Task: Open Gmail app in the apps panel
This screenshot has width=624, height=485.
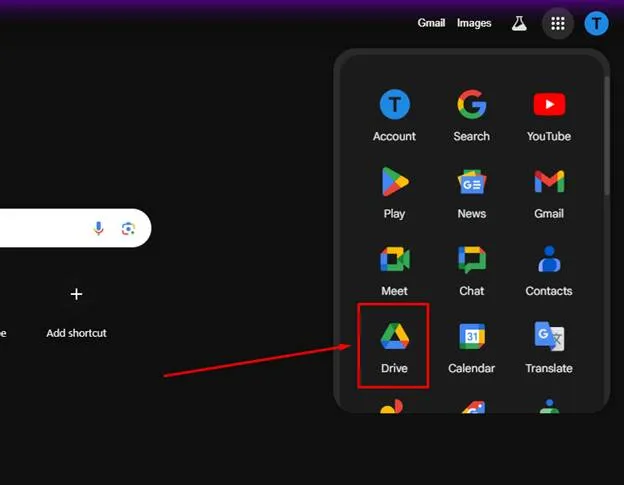Action: pos(549,193)
